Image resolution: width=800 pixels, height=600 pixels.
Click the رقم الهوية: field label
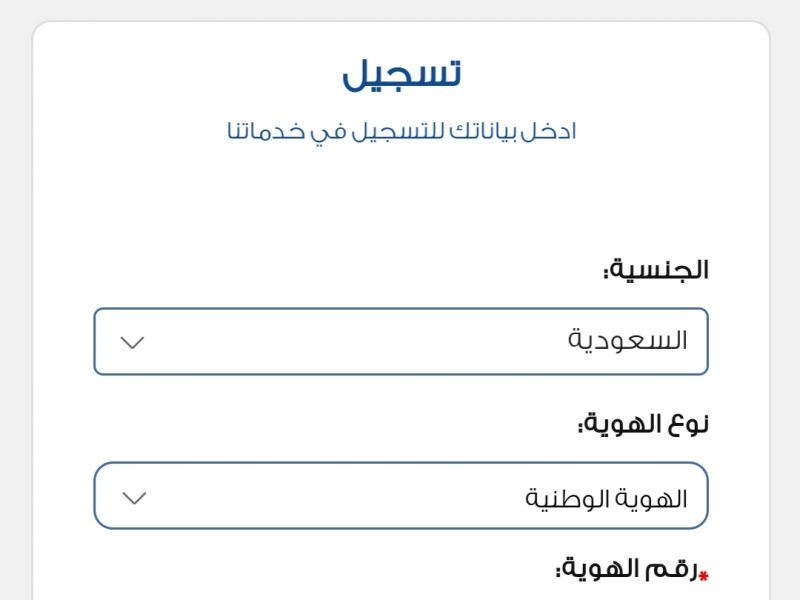pos(627,568)
